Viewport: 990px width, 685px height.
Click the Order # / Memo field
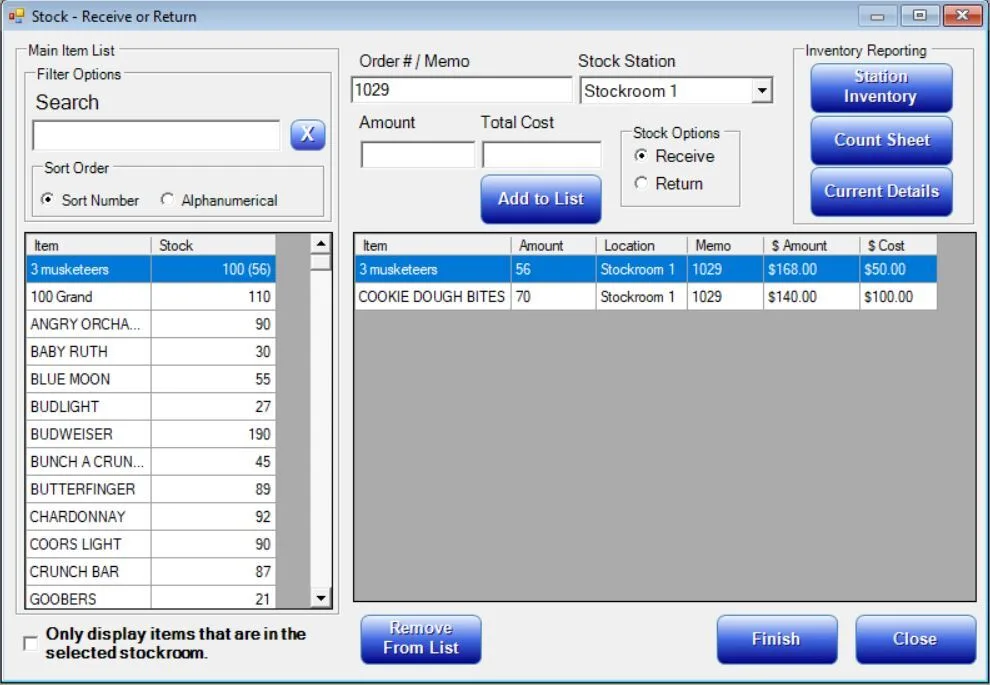pyautogui.click(x=462, y=90)
